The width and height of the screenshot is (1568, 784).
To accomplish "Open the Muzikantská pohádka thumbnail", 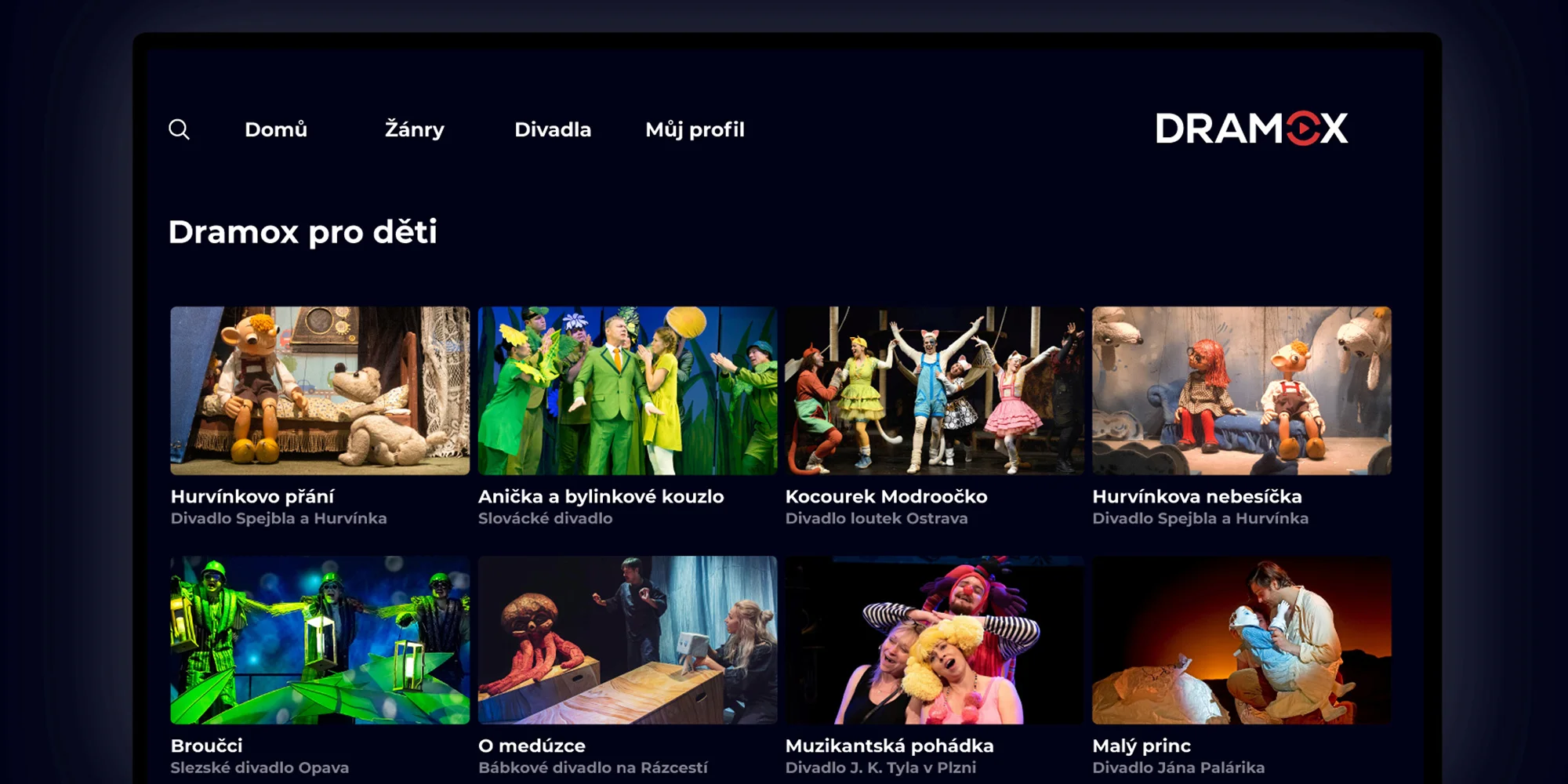I will (x=935, y=640).
